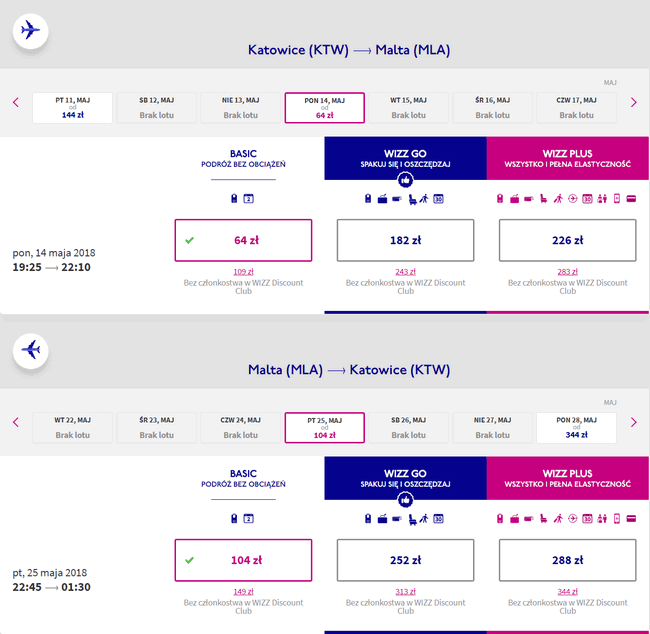Image resolution: width=650 pixels, height=634 pixels.
Task: Choose PT 11, MAJ outbound date 144 zł
Action: (73, 108)
